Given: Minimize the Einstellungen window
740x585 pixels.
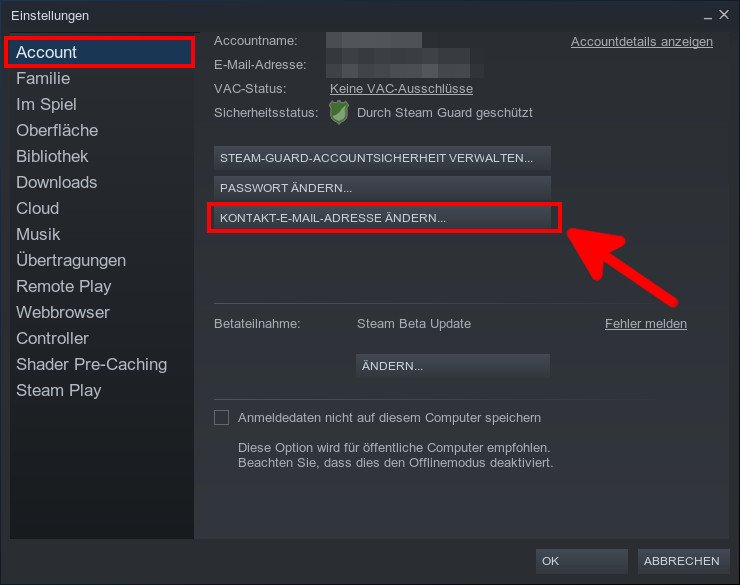Looking at the screenshot, I should point(707,16).
